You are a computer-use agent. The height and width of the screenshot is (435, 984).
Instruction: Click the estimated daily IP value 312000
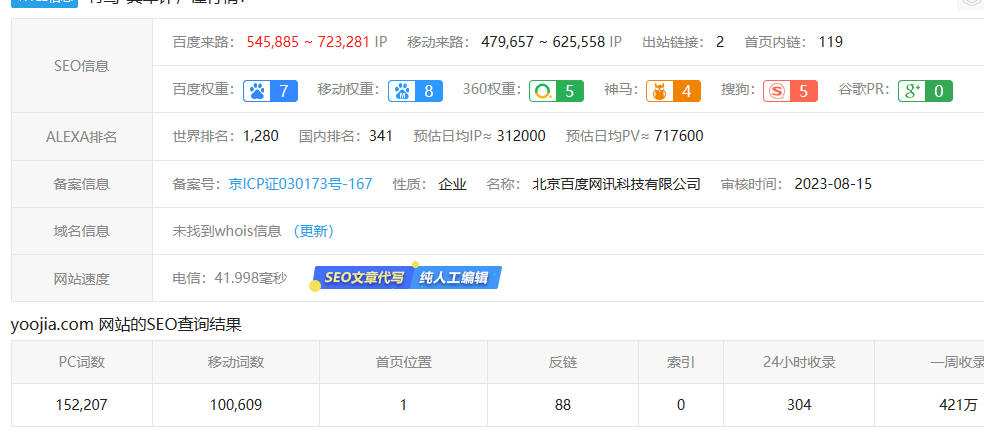[521, 136]
